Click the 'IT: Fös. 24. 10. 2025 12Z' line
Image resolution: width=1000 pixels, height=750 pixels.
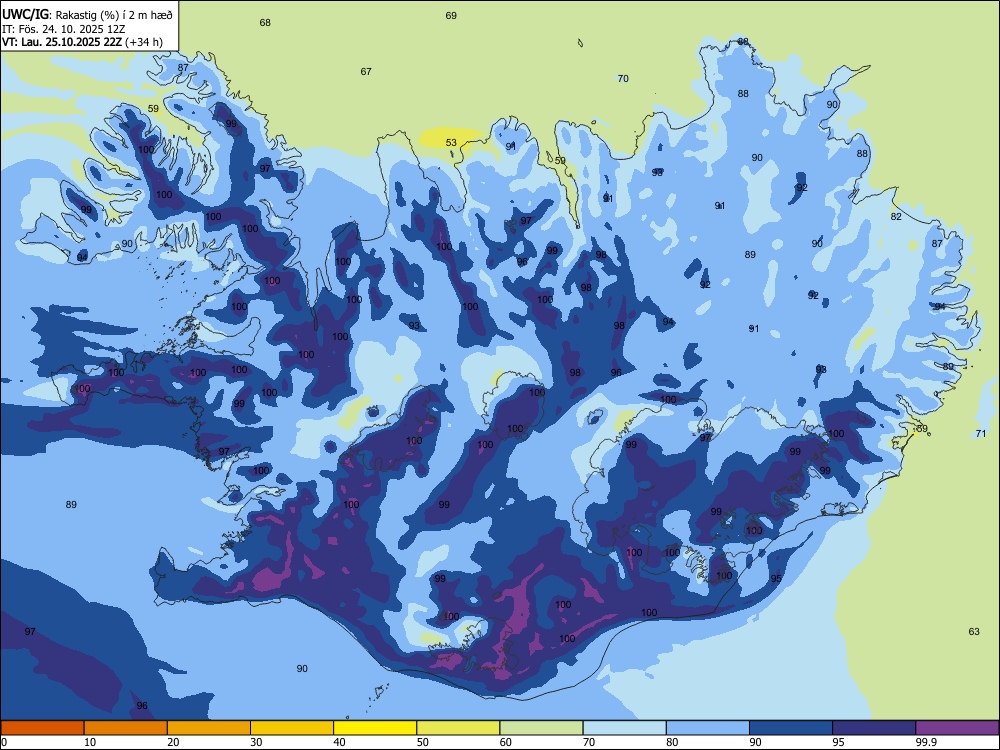point(63,29)
